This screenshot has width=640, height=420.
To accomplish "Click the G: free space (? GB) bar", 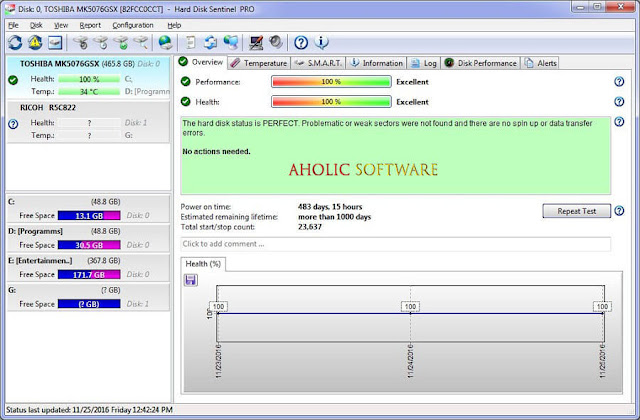I will pos(89,304).
